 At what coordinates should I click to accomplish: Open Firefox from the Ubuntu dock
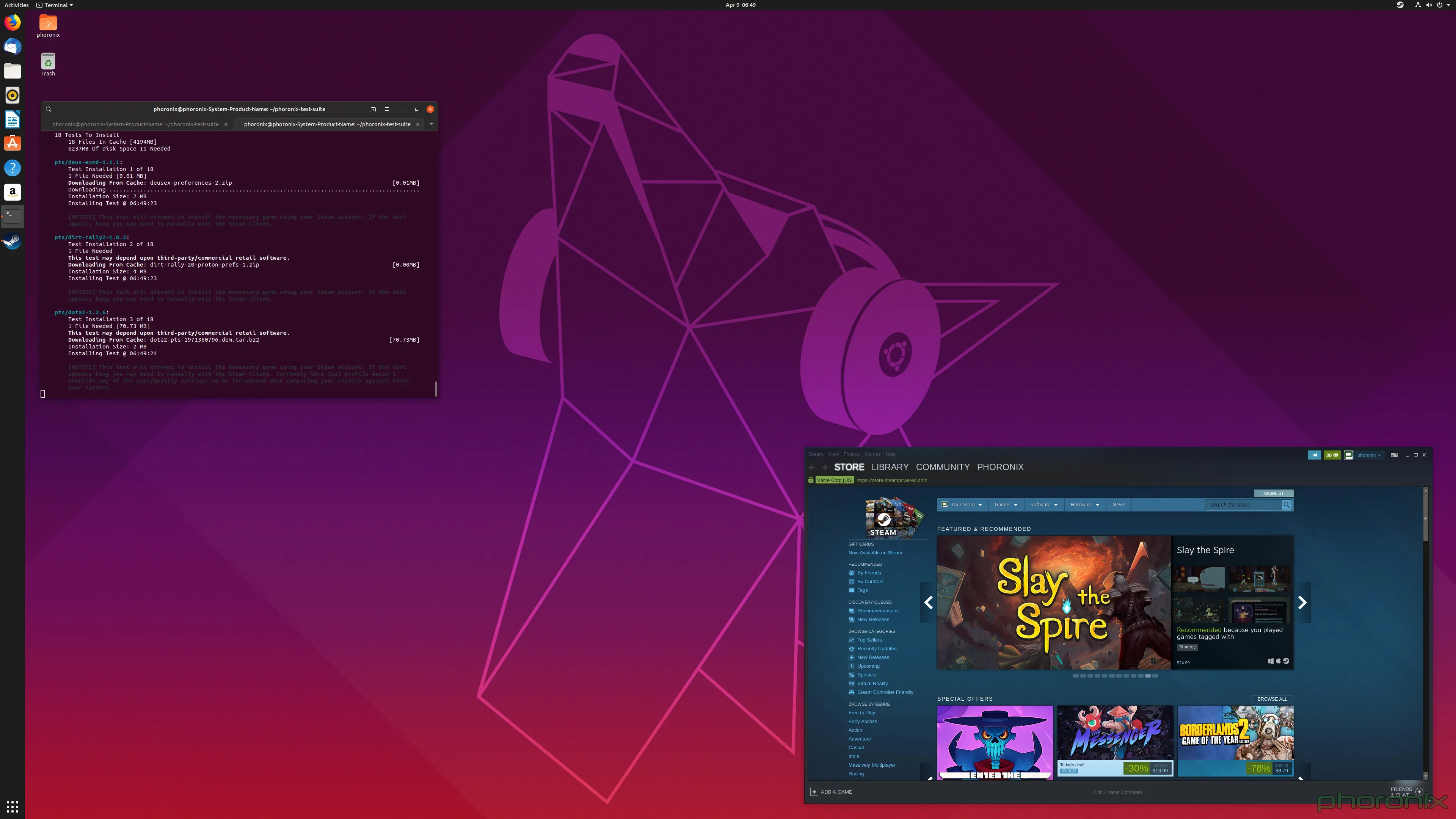pyautogui.click(x=13, y=23)
